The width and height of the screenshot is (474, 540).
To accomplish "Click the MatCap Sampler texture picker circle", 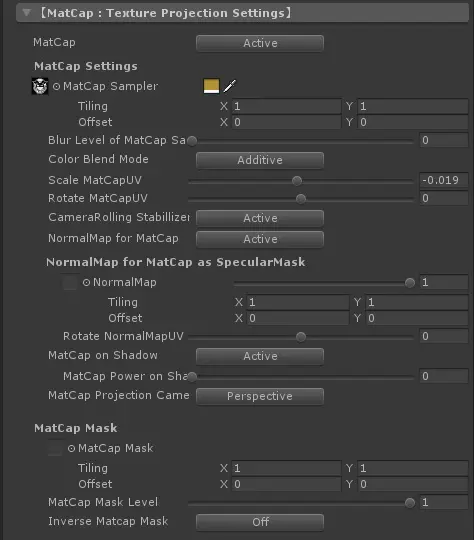I will pos(56,86).
